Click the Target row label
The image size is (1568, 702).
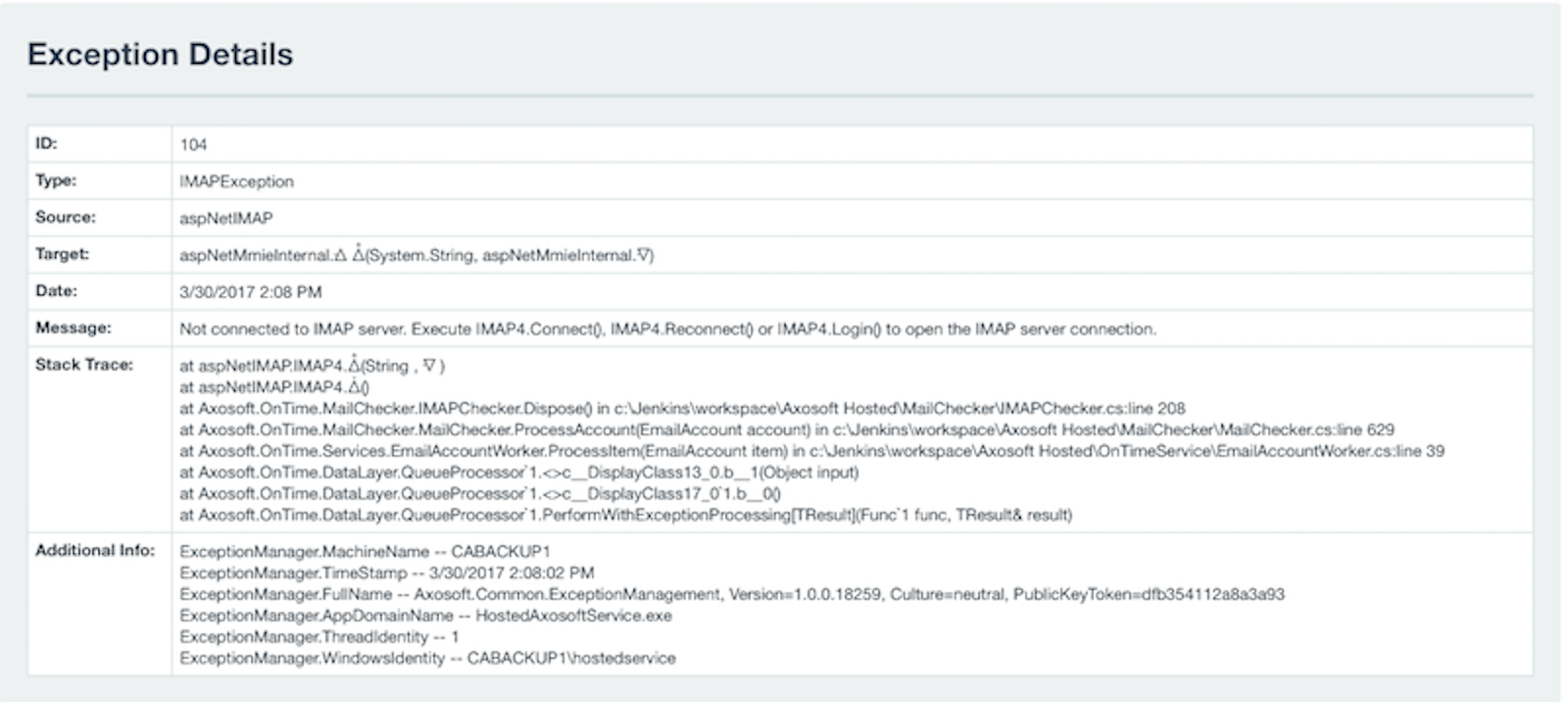pyautogui.click(x=62, y=254)
